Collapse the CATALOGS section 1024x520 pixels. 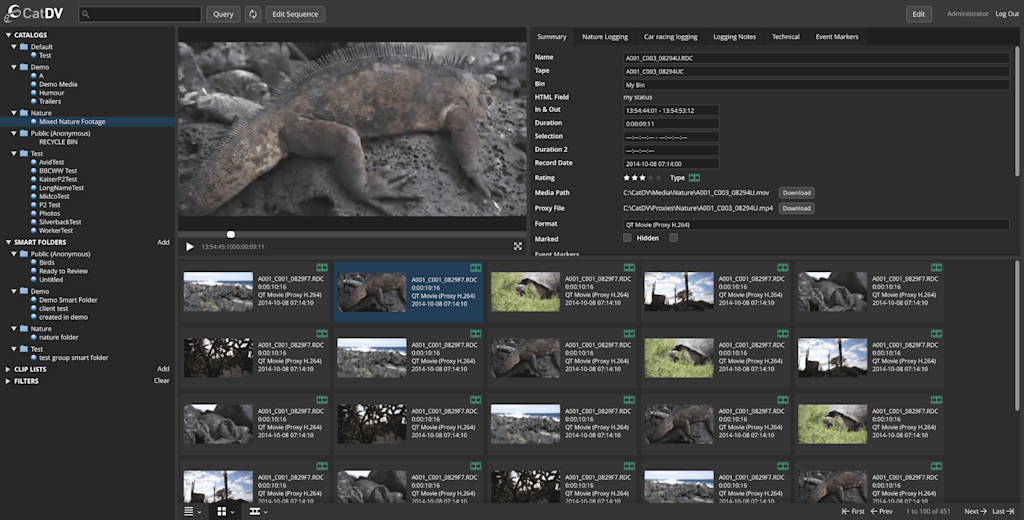[9, 35]
